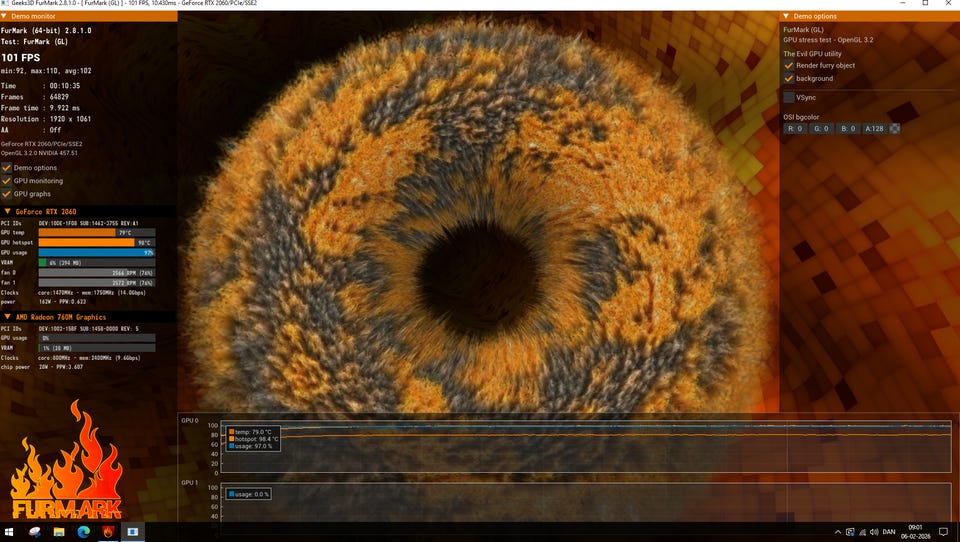The height and width of the screenshot is (542, 960).
Task: Collapse the AMD Radeon 760M Graphics section
Action: [7, 317]
